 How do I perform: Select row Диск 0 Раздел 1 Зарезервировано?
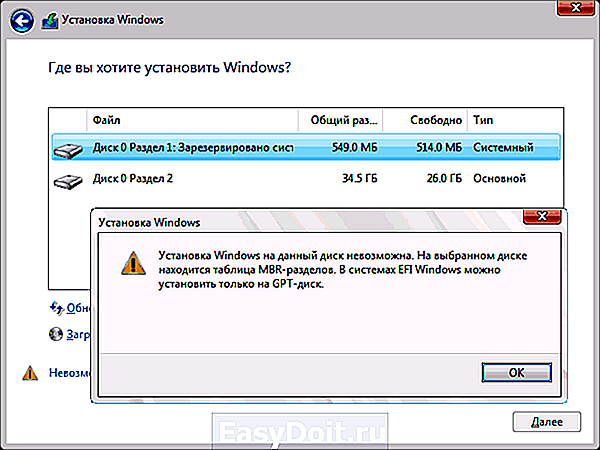click(x=306, y=147)
